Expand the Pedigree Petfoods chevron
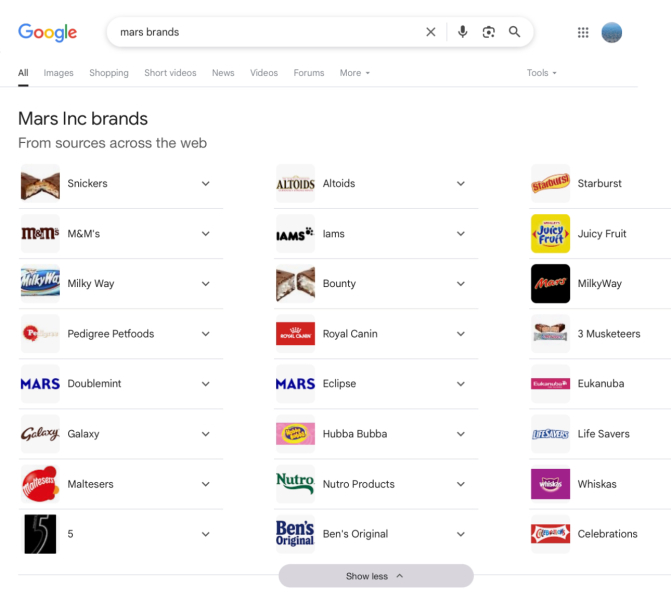This screenshot has width=671, height=600. 205,334
